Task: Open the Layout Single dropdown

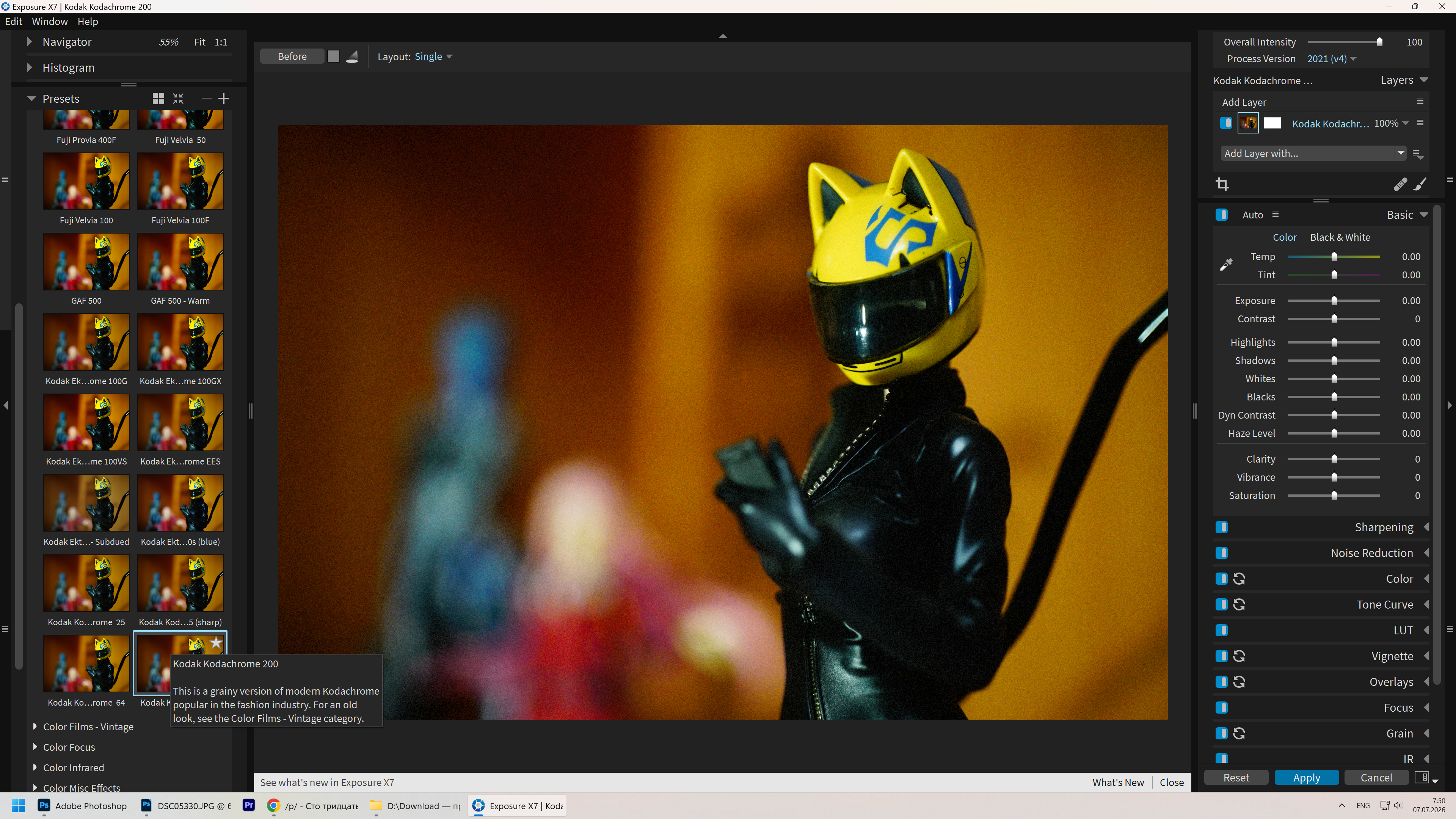Action: (x=433, y=56)
